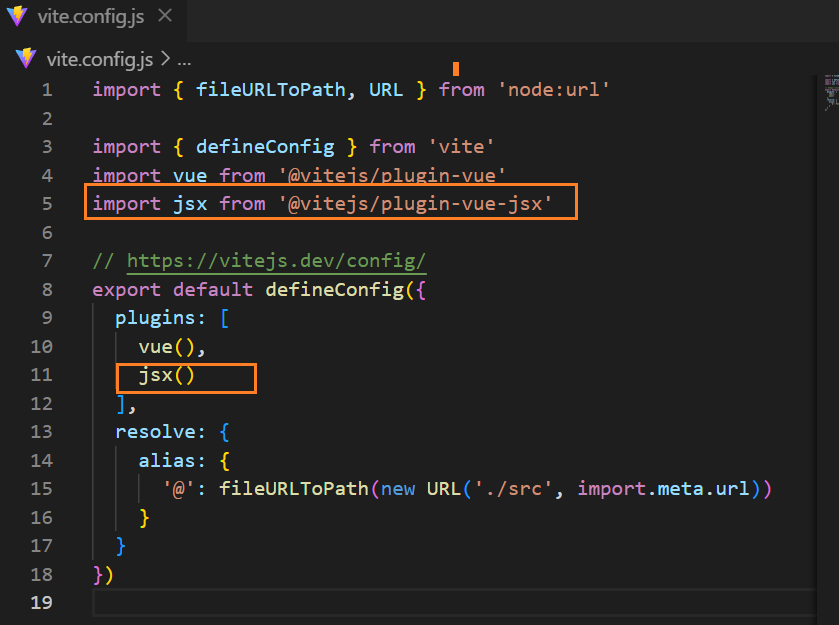
Task: Click the Vite logo icon in the editor tab
Action: (x=17, y=16)
